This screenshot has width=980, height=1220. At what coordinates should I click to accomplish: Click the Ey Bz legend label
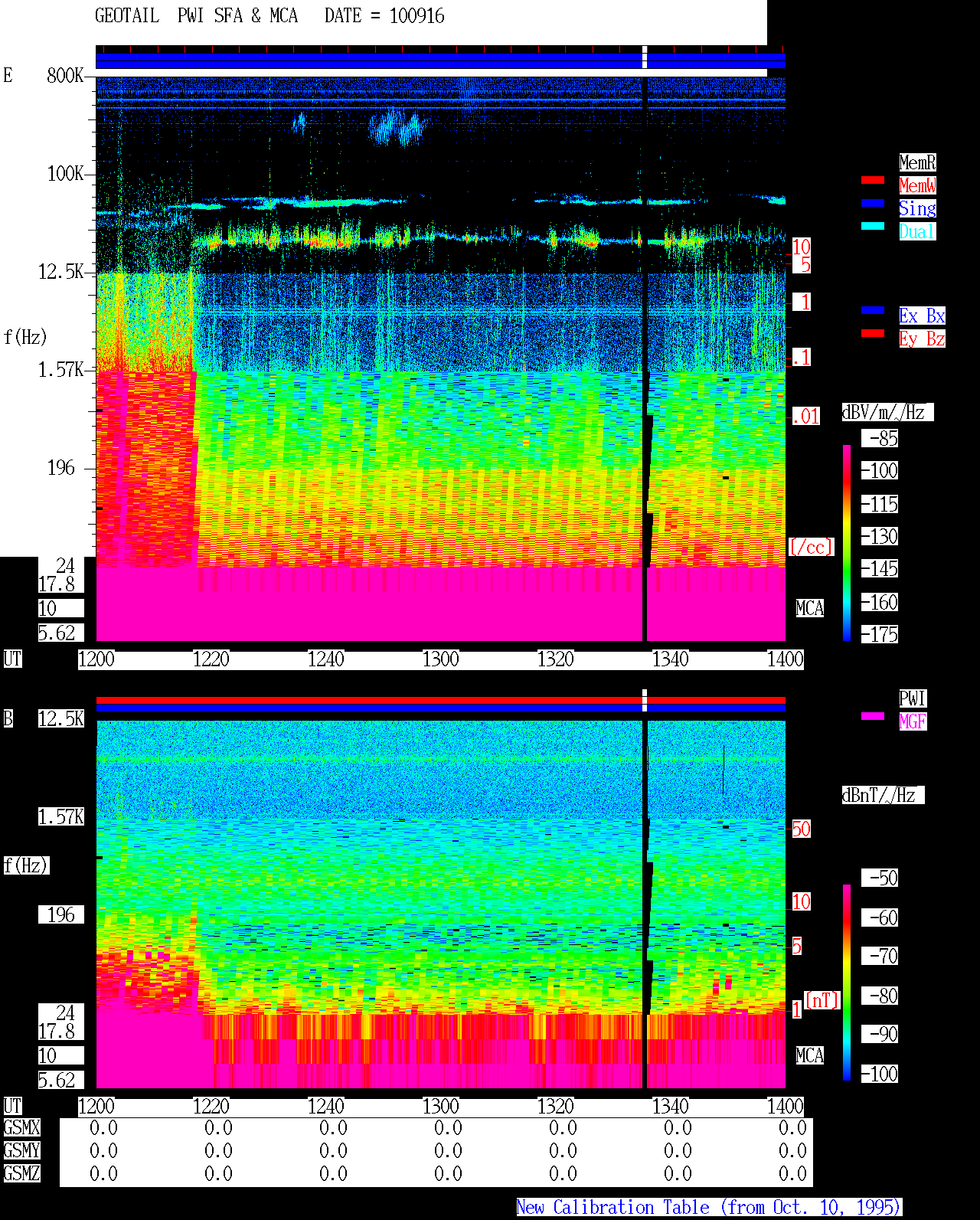pyautogui.click(x=922, y=339)
